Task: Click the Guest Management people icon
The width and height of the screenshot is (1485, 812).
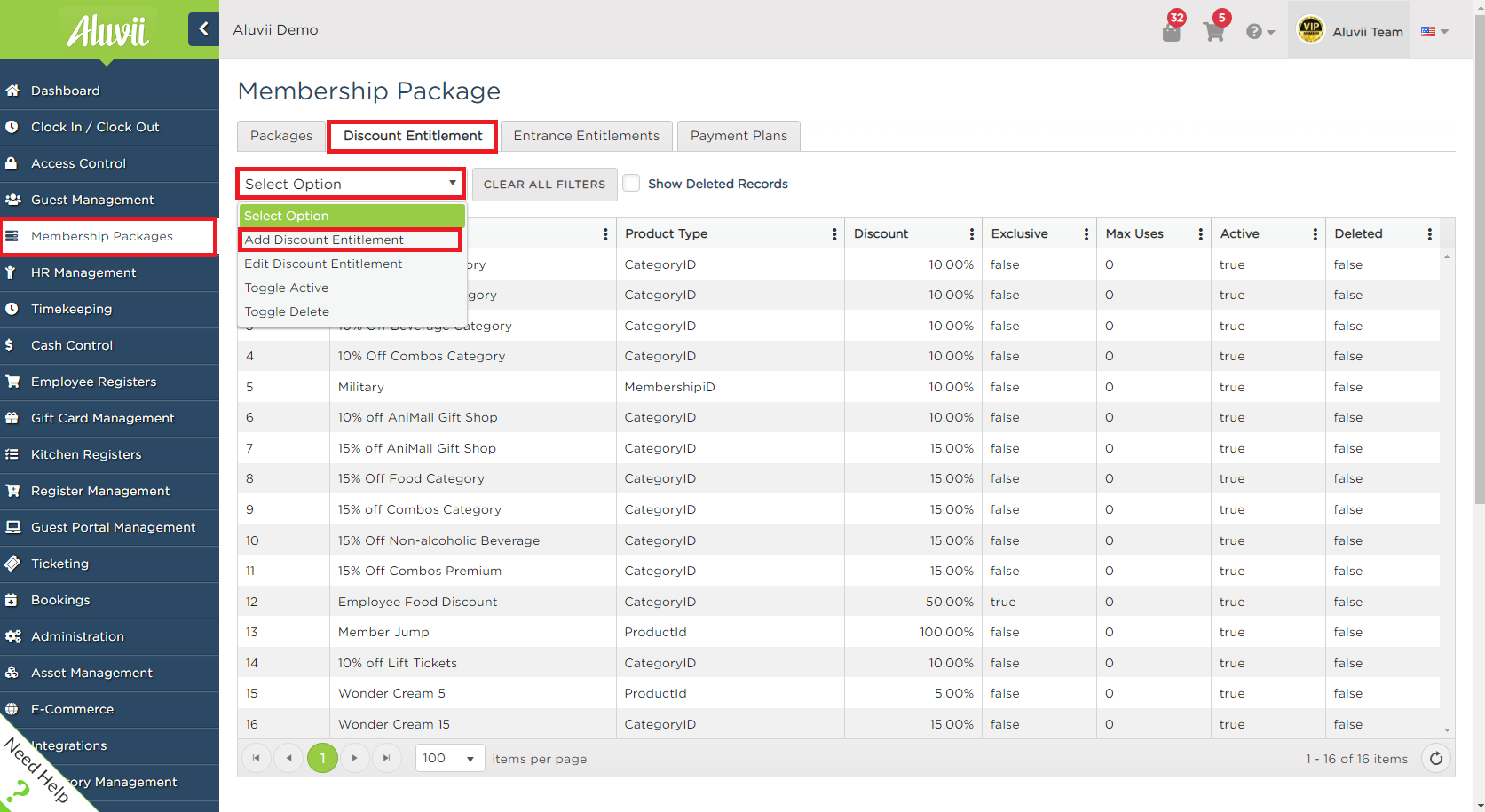Action: [x=12, y=200]
